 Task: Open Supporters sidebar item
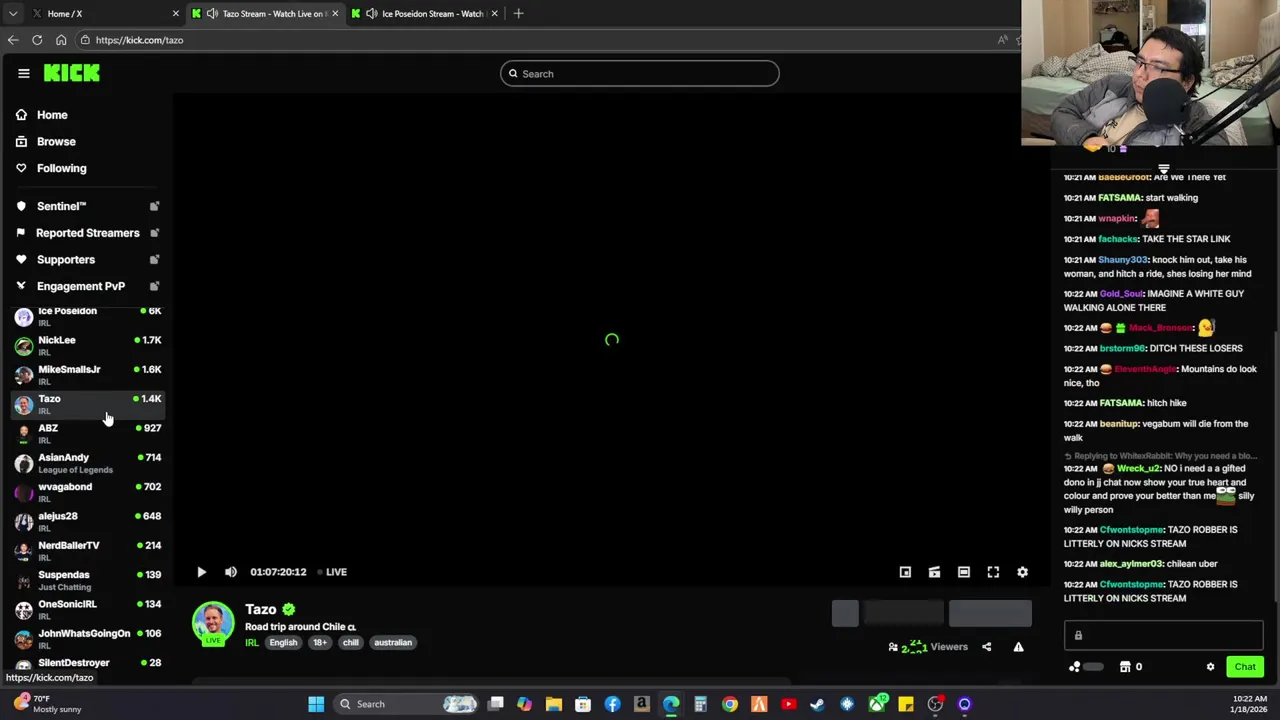(x=65, y=260)
